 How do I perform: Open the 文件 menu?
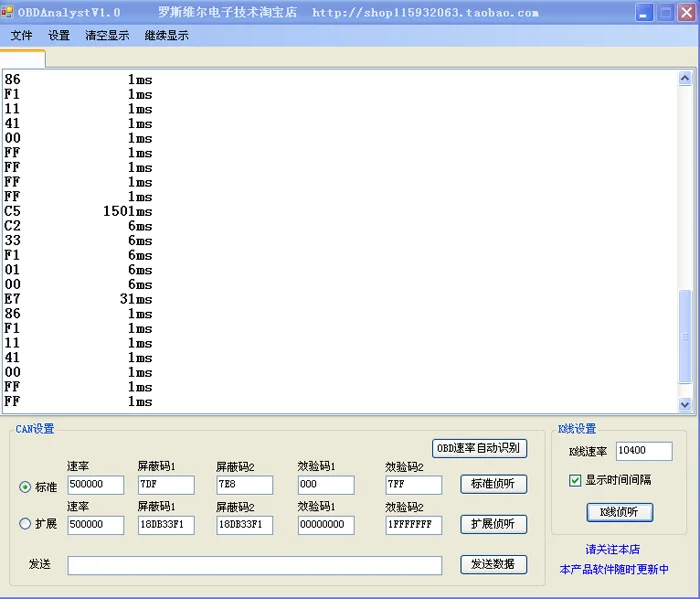[21, 35]
